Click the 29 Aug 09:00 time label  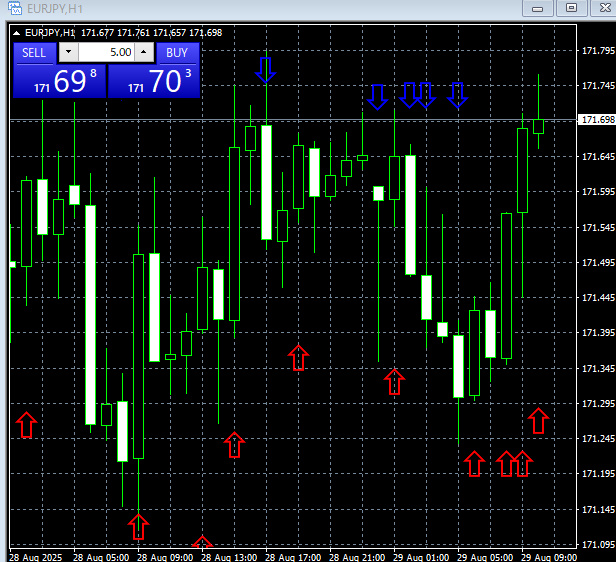549,557
